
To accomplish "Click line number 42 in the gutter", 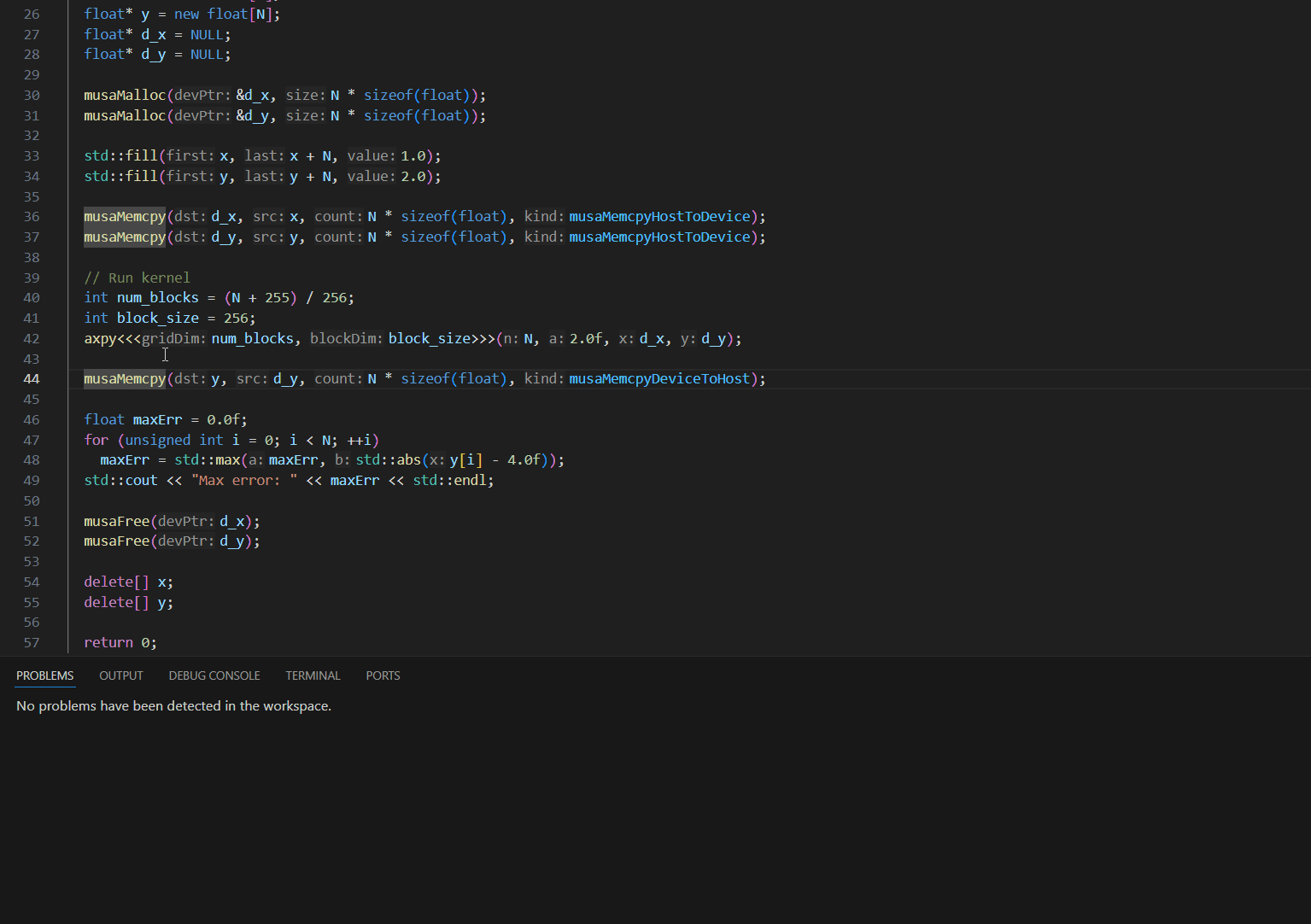I will point(32,339).
